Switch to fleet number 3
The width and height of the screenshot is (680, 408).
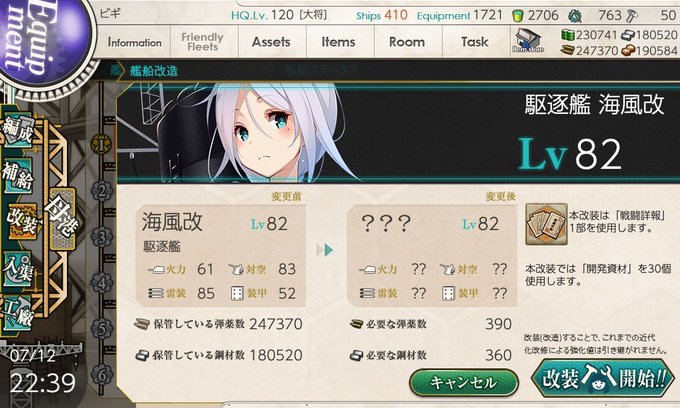click(x=102, y=237)
